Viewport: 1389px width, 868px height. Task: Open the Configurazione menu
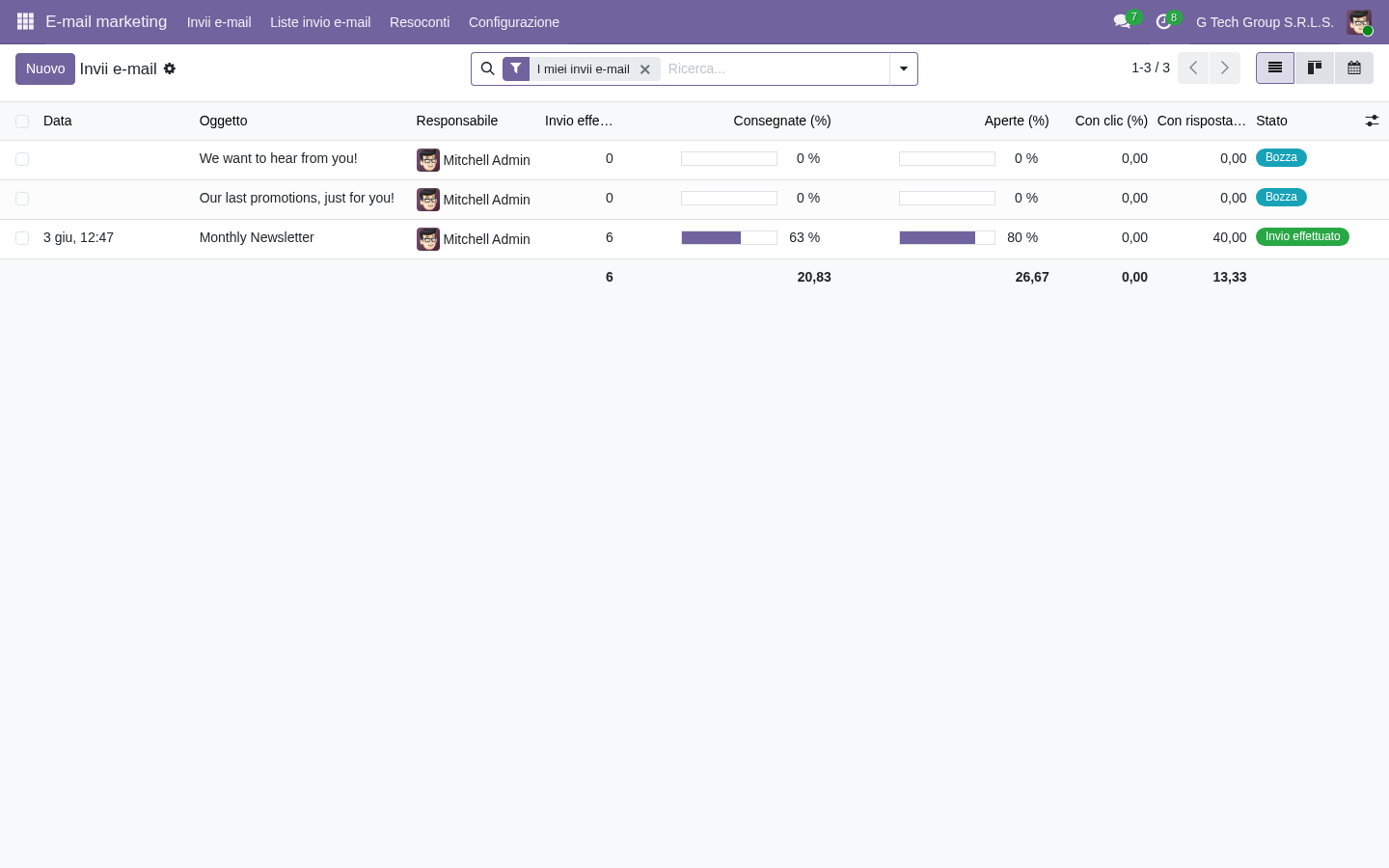tap(514, 22)
